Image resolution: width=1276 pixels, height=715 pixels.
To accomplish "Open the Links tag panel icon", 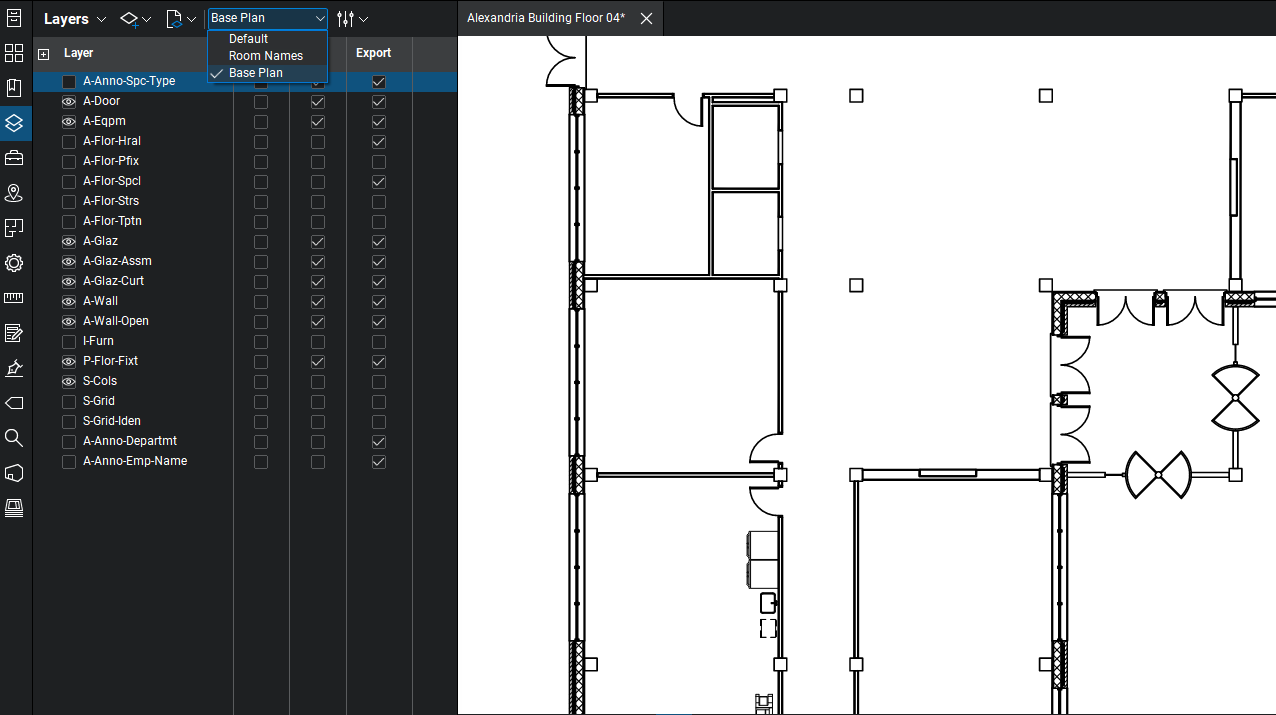I will point(14,403).
